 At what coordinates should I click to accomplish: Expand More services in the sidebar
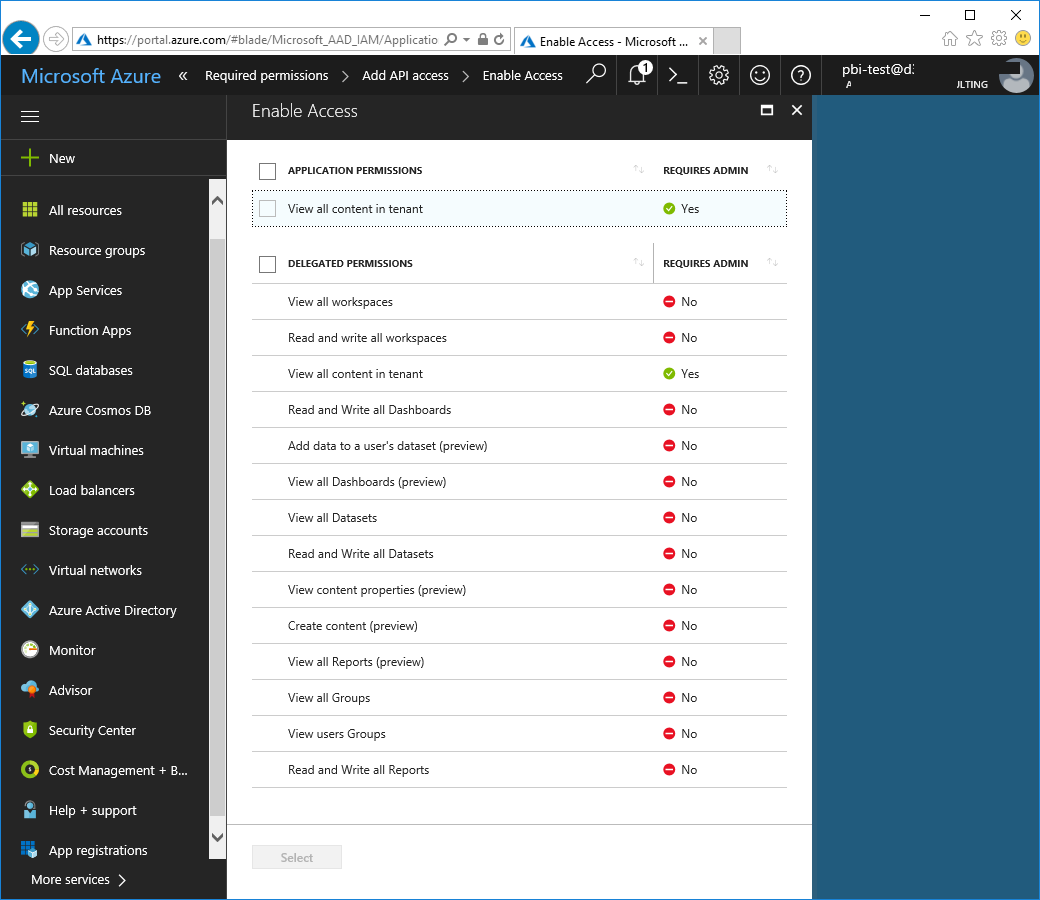[78, 879]
